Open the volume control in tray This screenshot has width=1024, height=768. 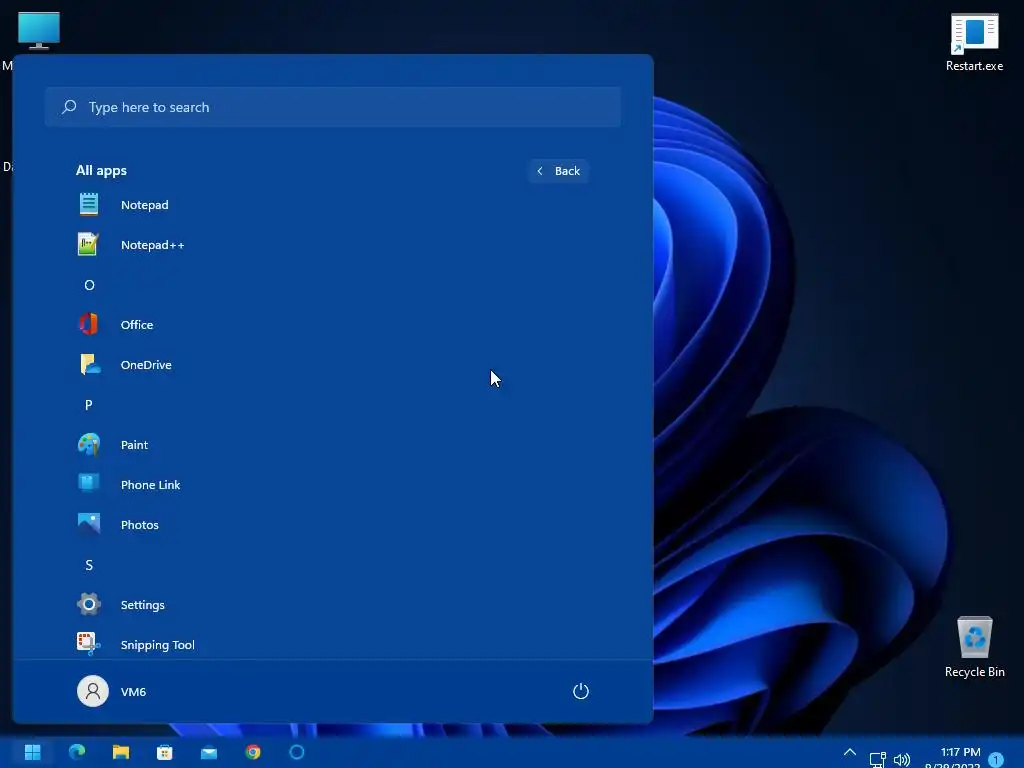coord(902,760)
